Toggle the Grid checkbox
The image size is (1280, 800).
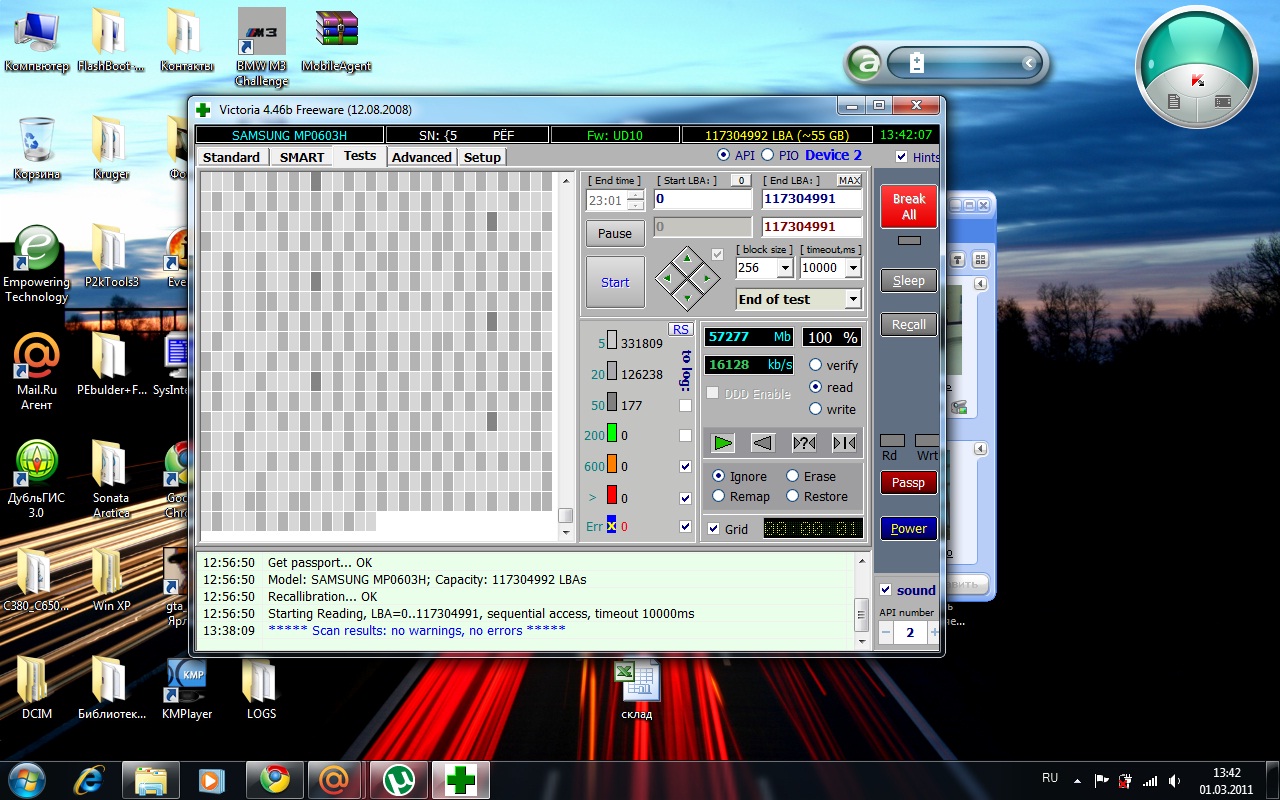713,529
